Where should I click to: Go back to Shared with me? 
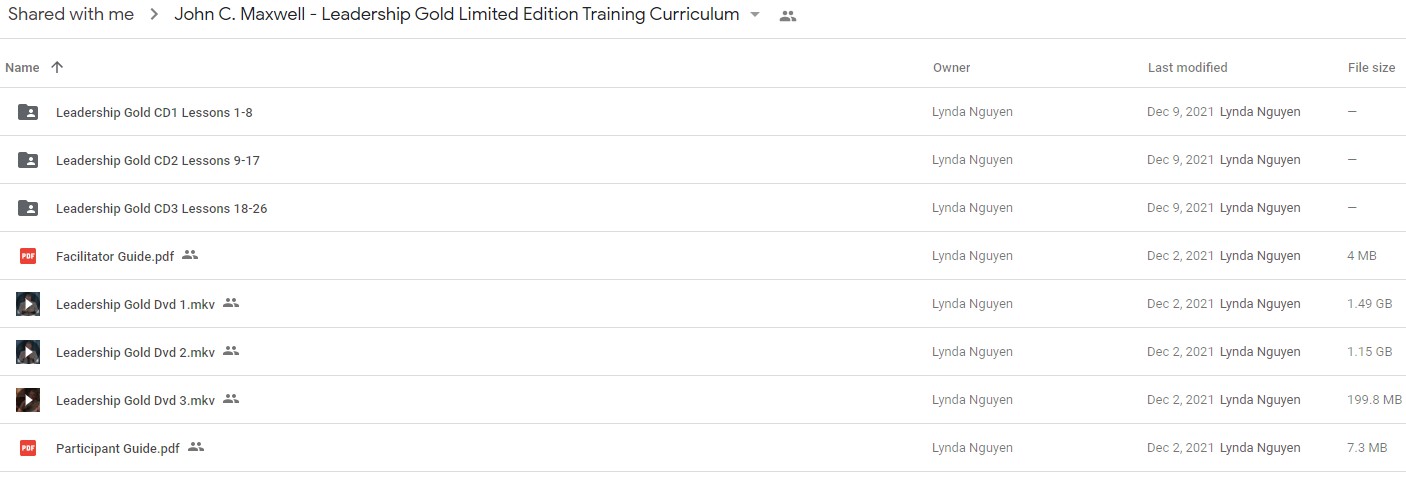tap(71, 15)
